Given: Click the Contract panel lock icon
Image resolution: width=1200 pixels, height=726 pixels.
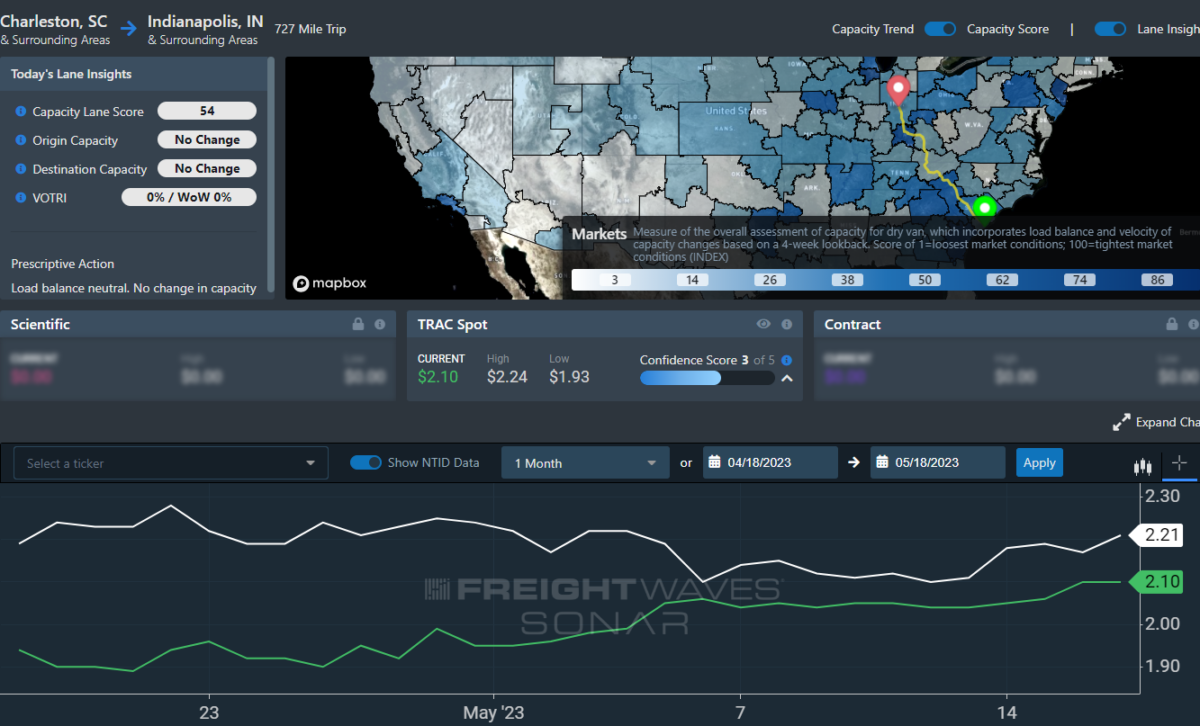Looking at the screenshot, I should [x=1171, y=325].
